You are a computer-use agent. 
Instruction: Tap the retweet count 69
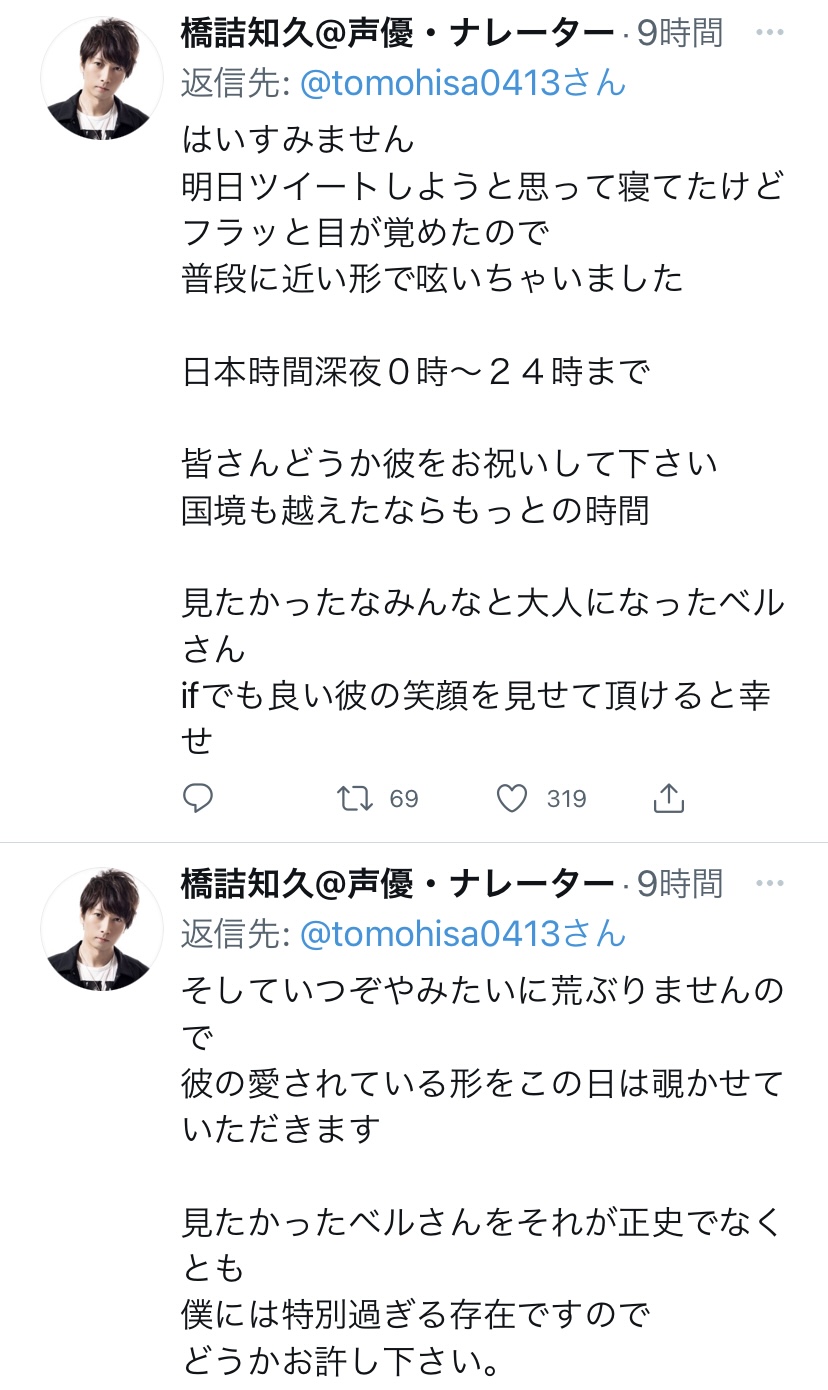point(404,799)
